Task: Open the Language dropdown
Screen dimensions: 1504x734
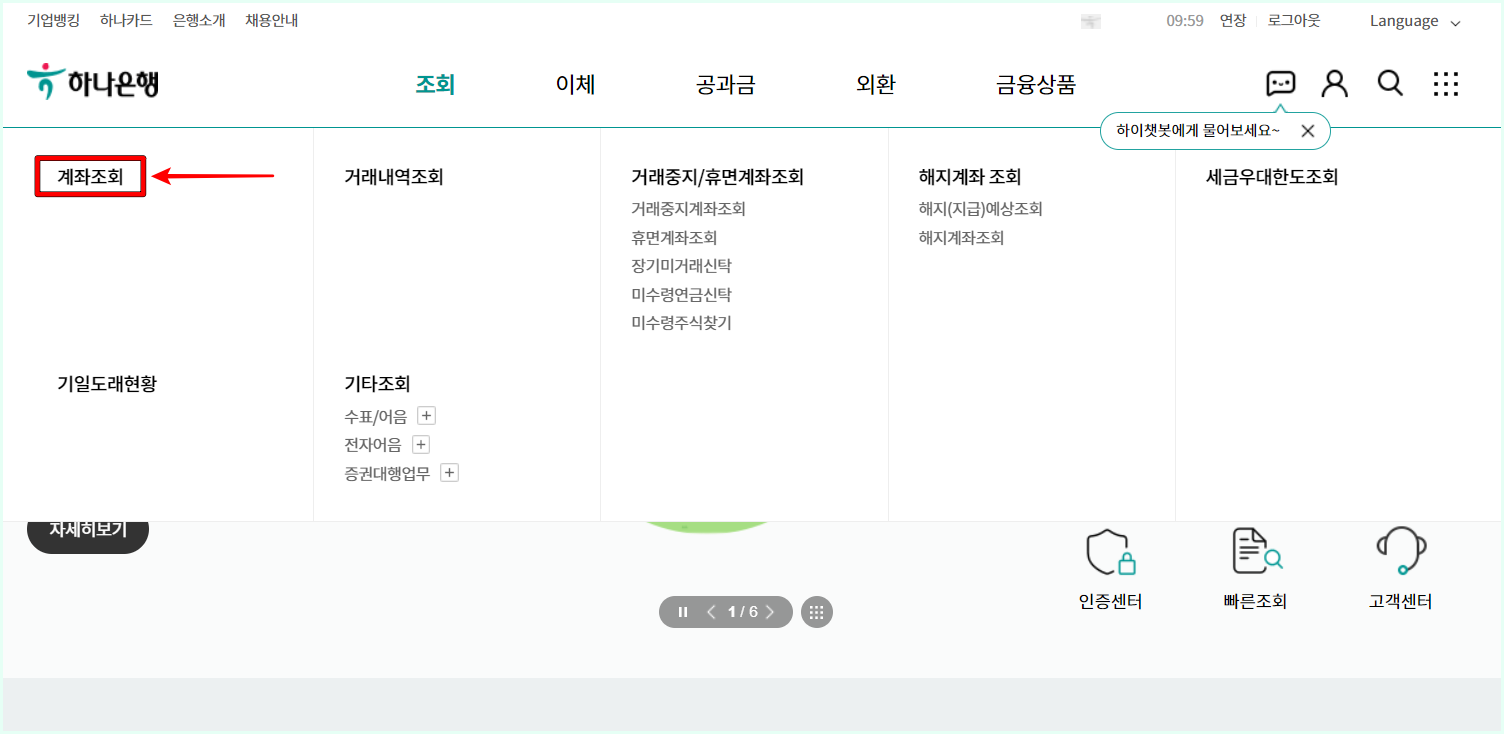Action: [1413, 20]
